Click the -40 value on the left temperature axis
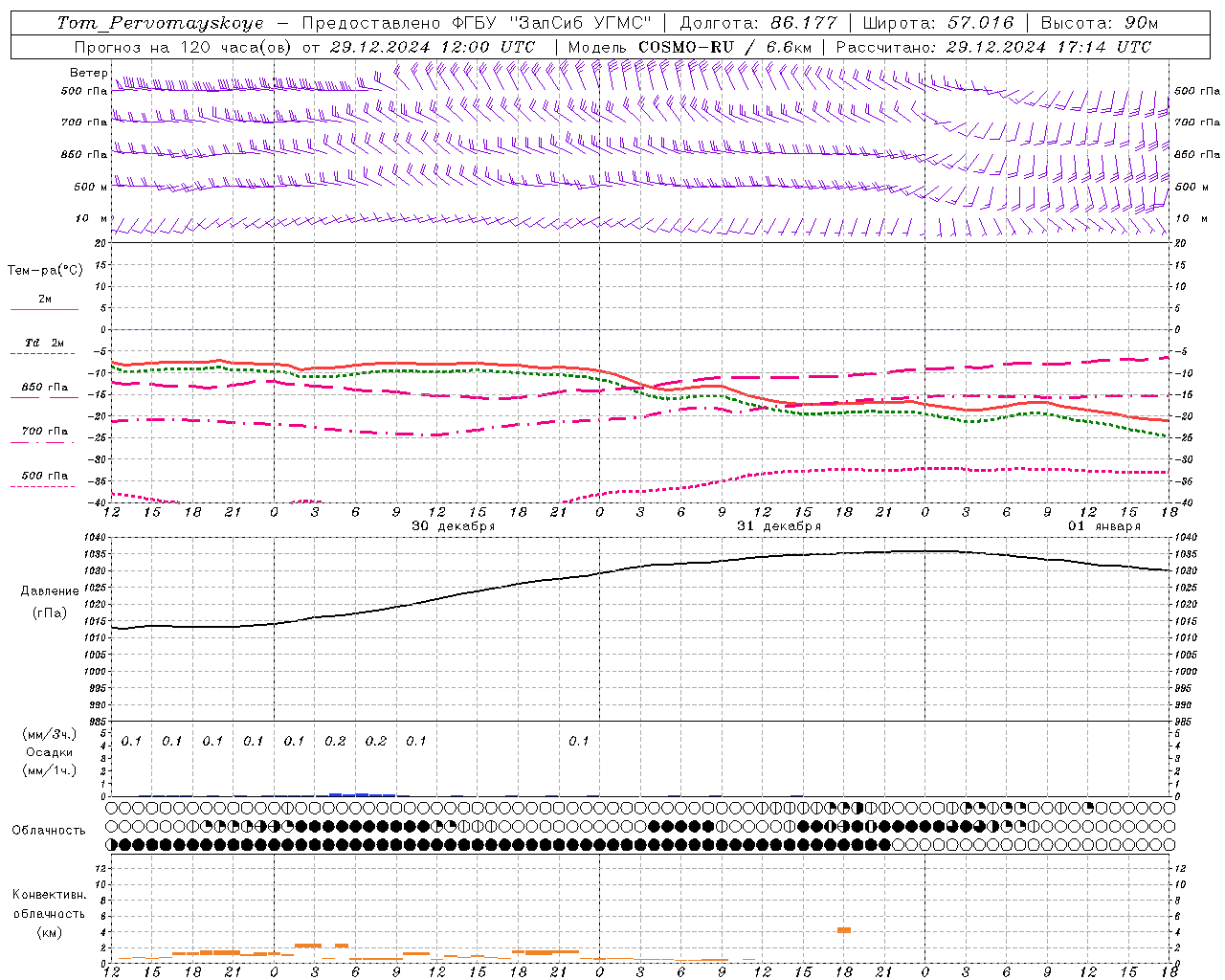This screenshot has width=1225, height=980. click(99, 502)
